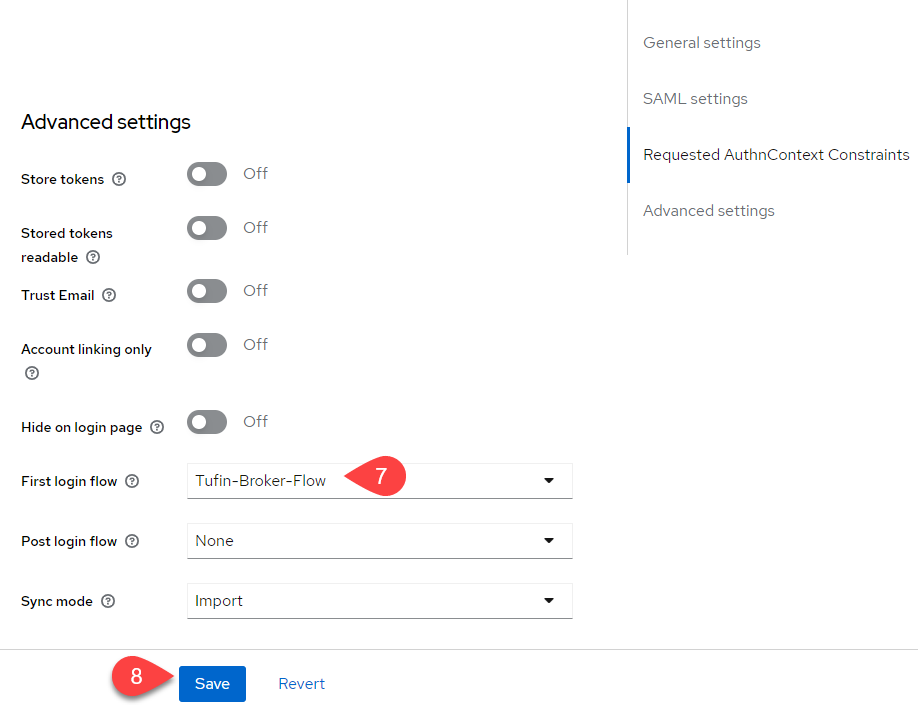Open the First login flow dropdown

pyautogui.click(x=379, y=481)
